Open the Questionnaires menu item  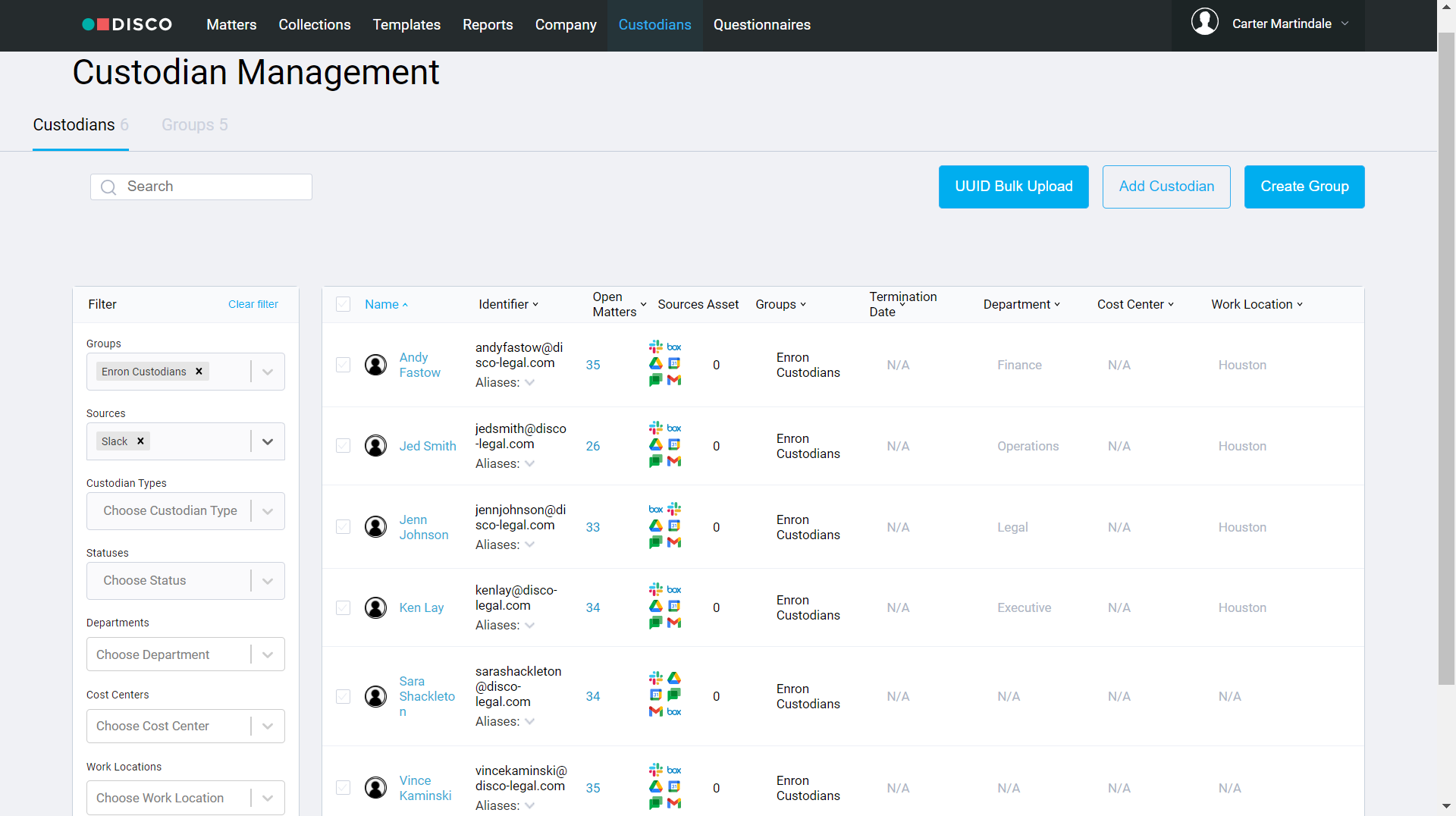point(761,25)
